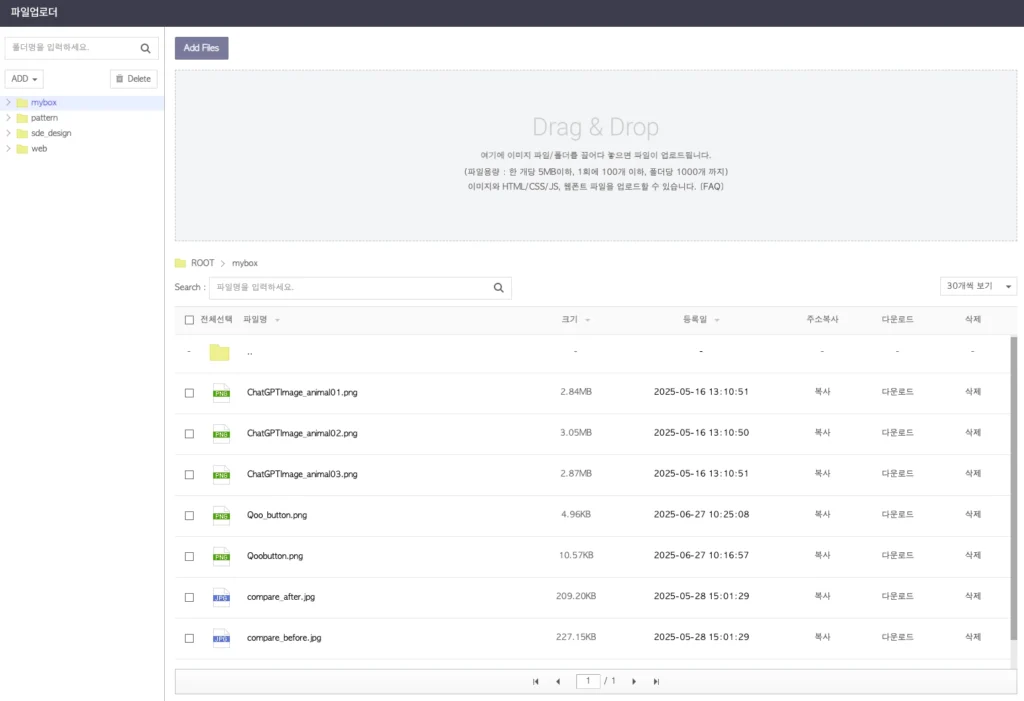Click the 2025-06-27 10:25:08 date cell
This screenshot has width=1024, height=701.
tap(701, 515)
